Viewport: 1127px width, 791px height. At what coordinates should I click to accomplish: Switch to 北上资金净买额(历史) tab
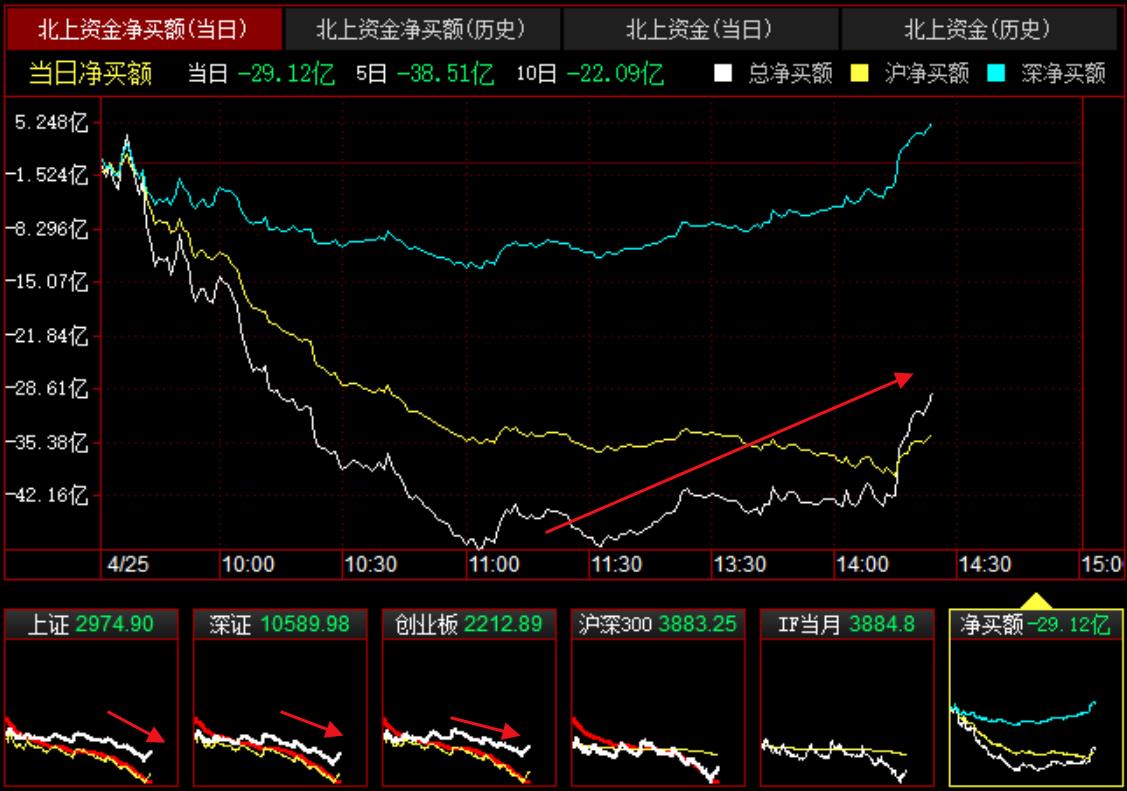pyautogui.click(x=421, y=30)
